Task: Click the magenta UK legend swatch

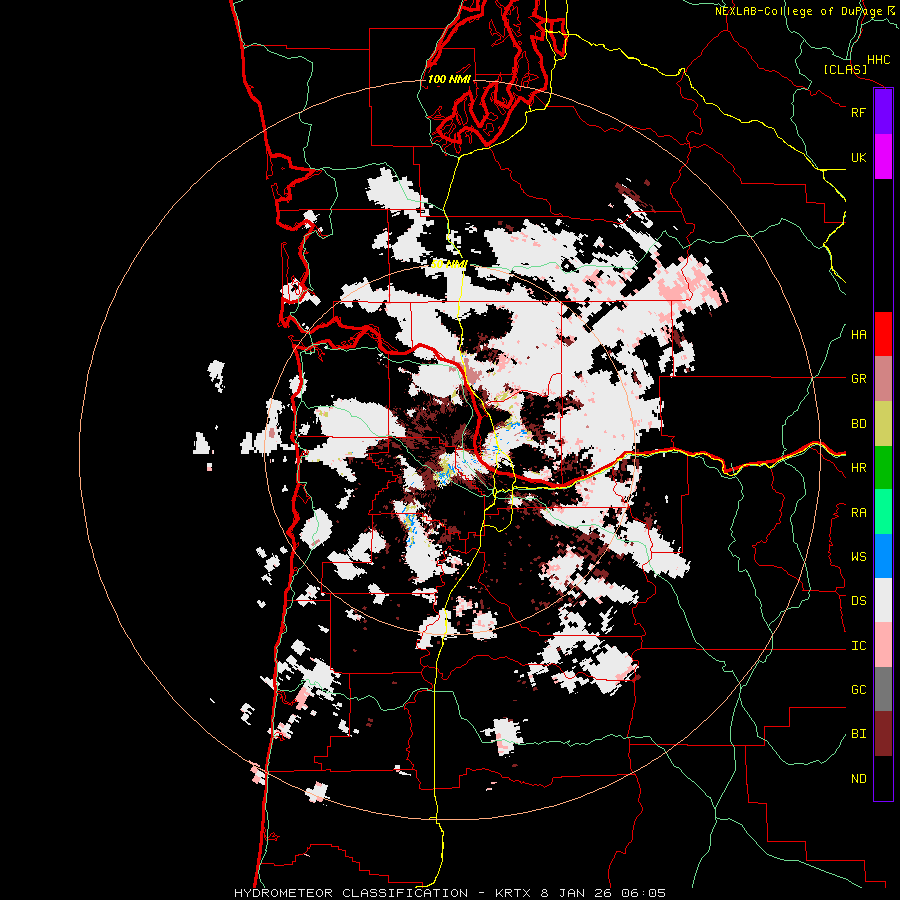Action: (883, 157)
